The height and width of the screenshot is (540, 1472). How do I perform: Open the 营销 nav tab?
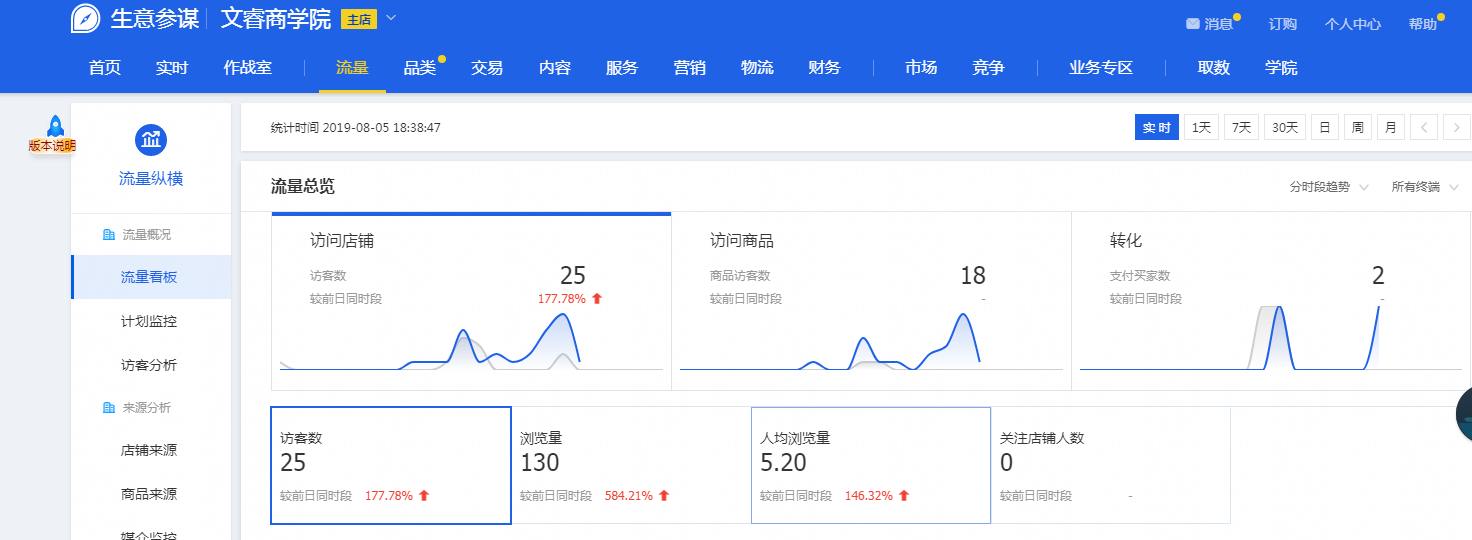click(690, 68)
